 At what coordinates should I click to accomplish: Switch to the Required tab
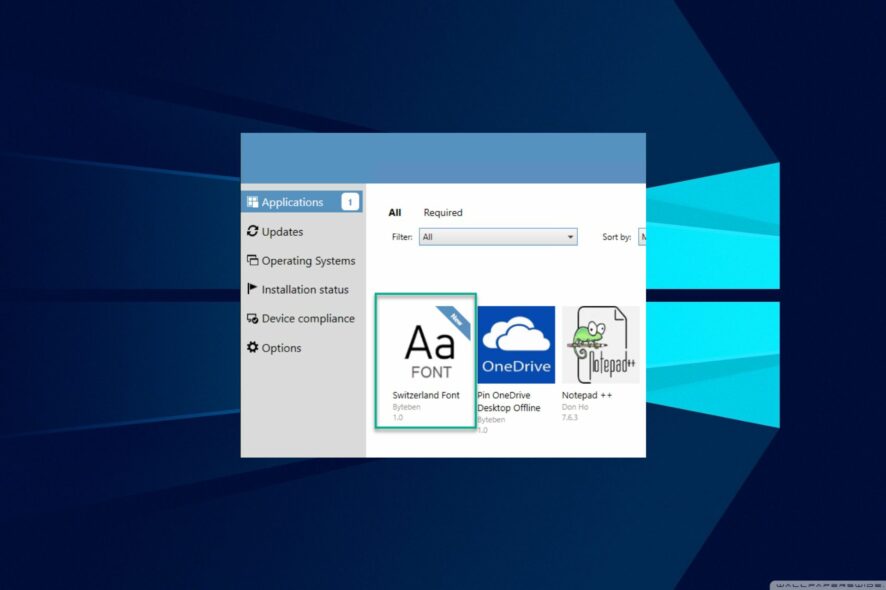coord(443,212)
